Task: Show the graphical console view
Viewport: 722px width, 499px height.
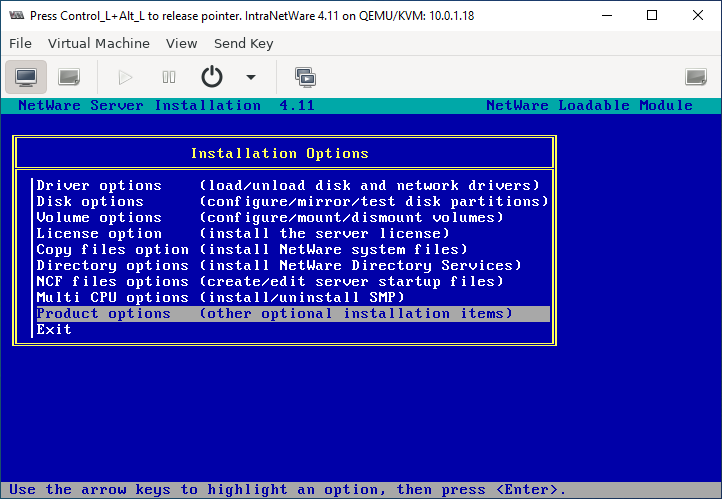Action: [x=26, y=77]
